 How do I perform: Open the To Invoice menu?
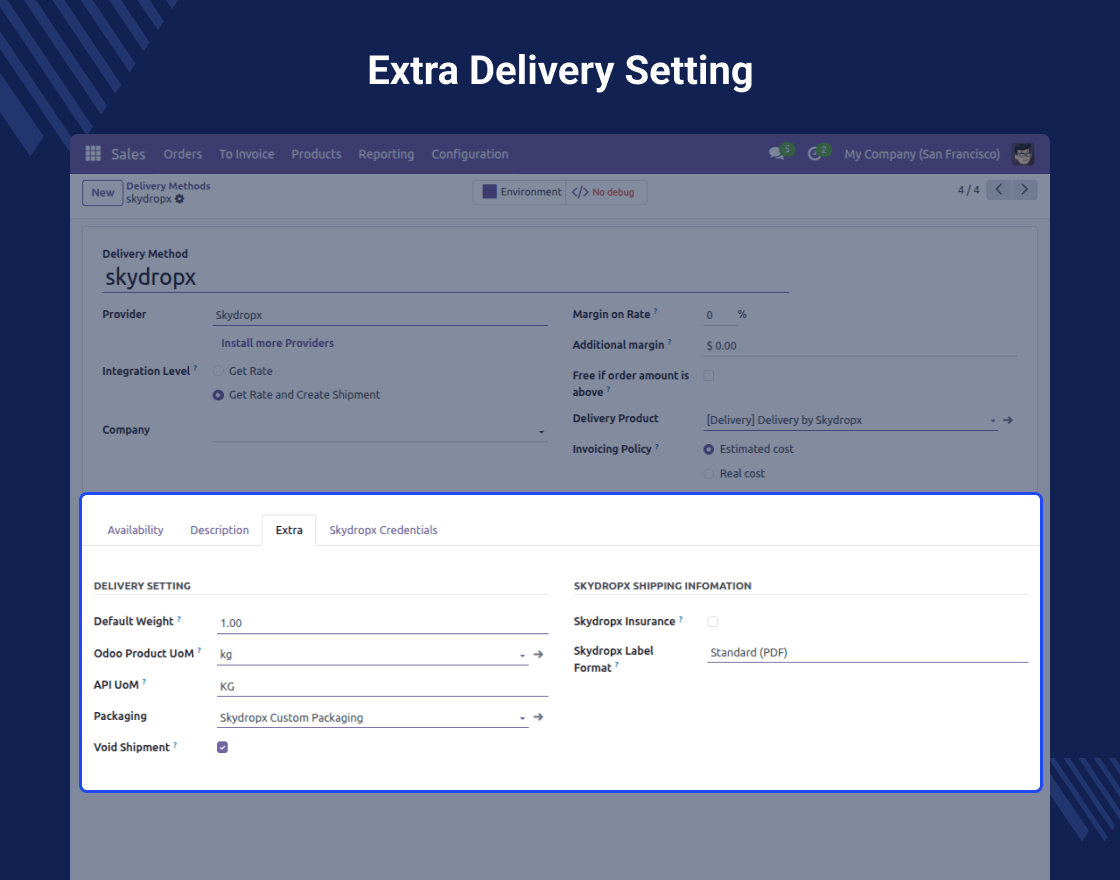246,154
